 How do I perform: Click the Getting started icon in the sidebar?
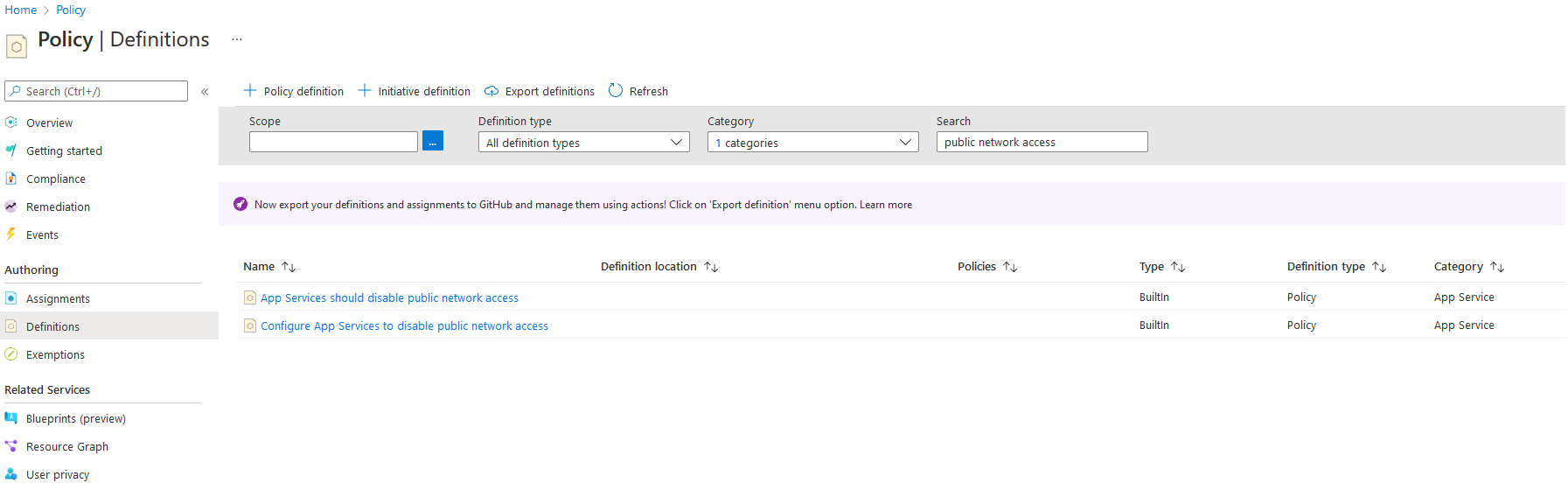tap(11, 150)
